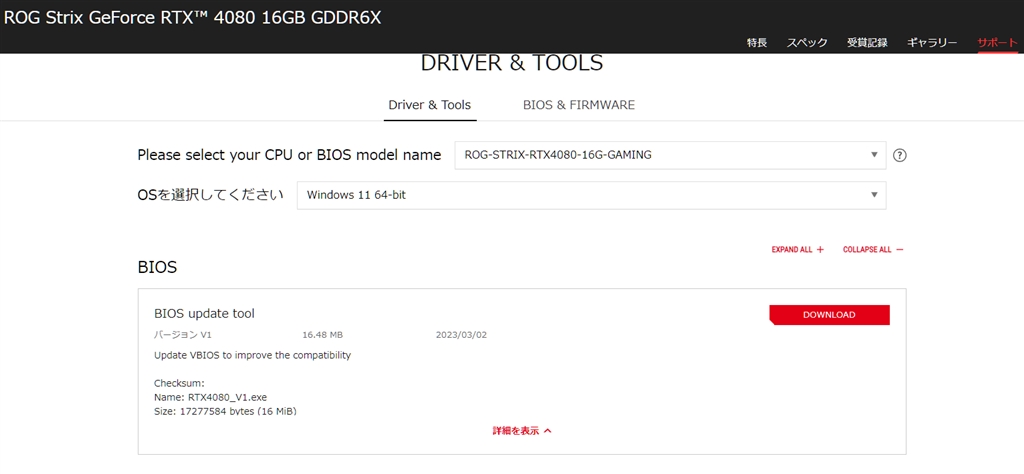1024x474 pixels.
Task: Collapse details with 詳細を表示
Action: click(522, 431)
